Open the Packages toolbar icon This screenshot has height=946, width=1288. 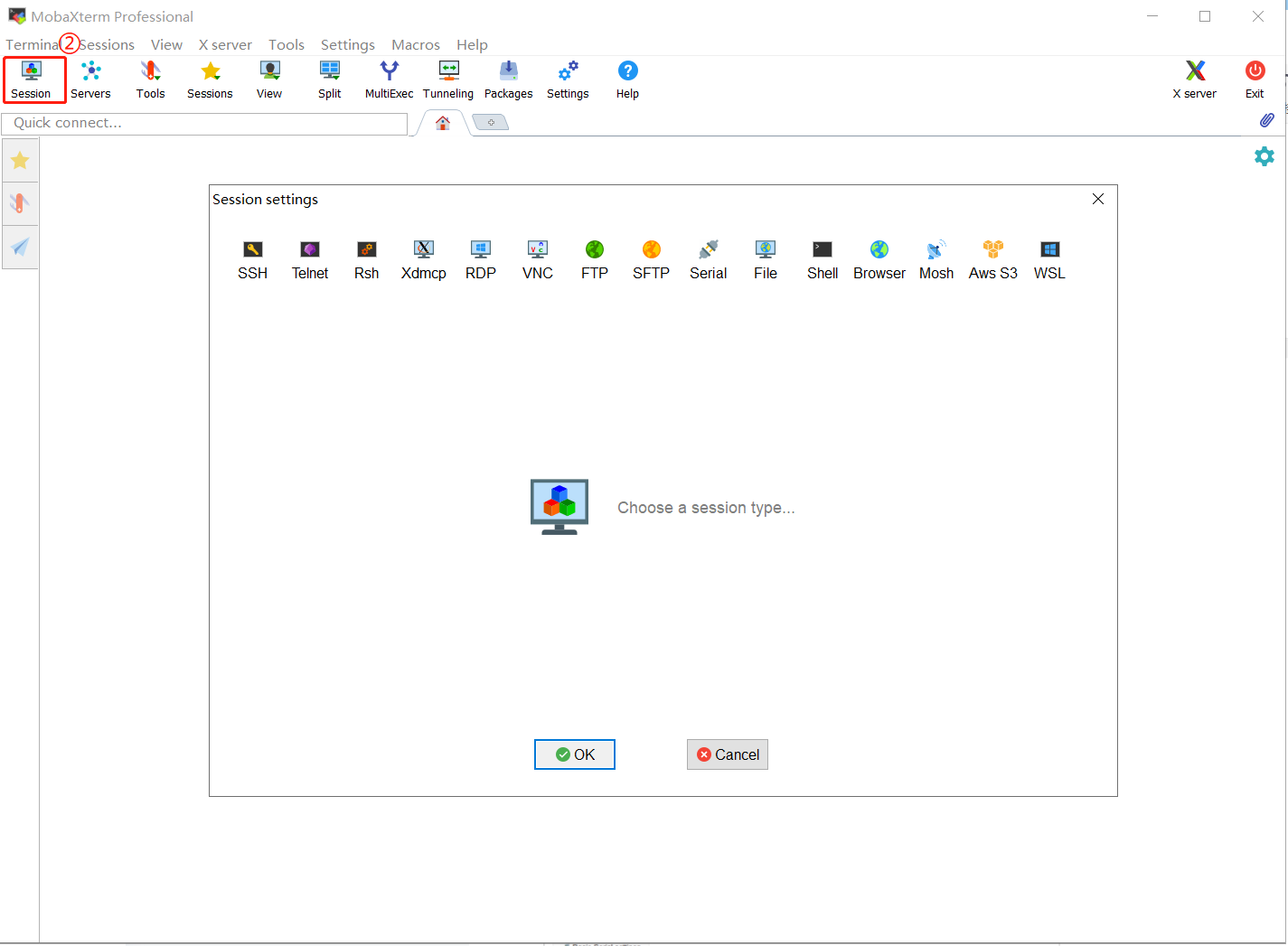coord(509,80)
